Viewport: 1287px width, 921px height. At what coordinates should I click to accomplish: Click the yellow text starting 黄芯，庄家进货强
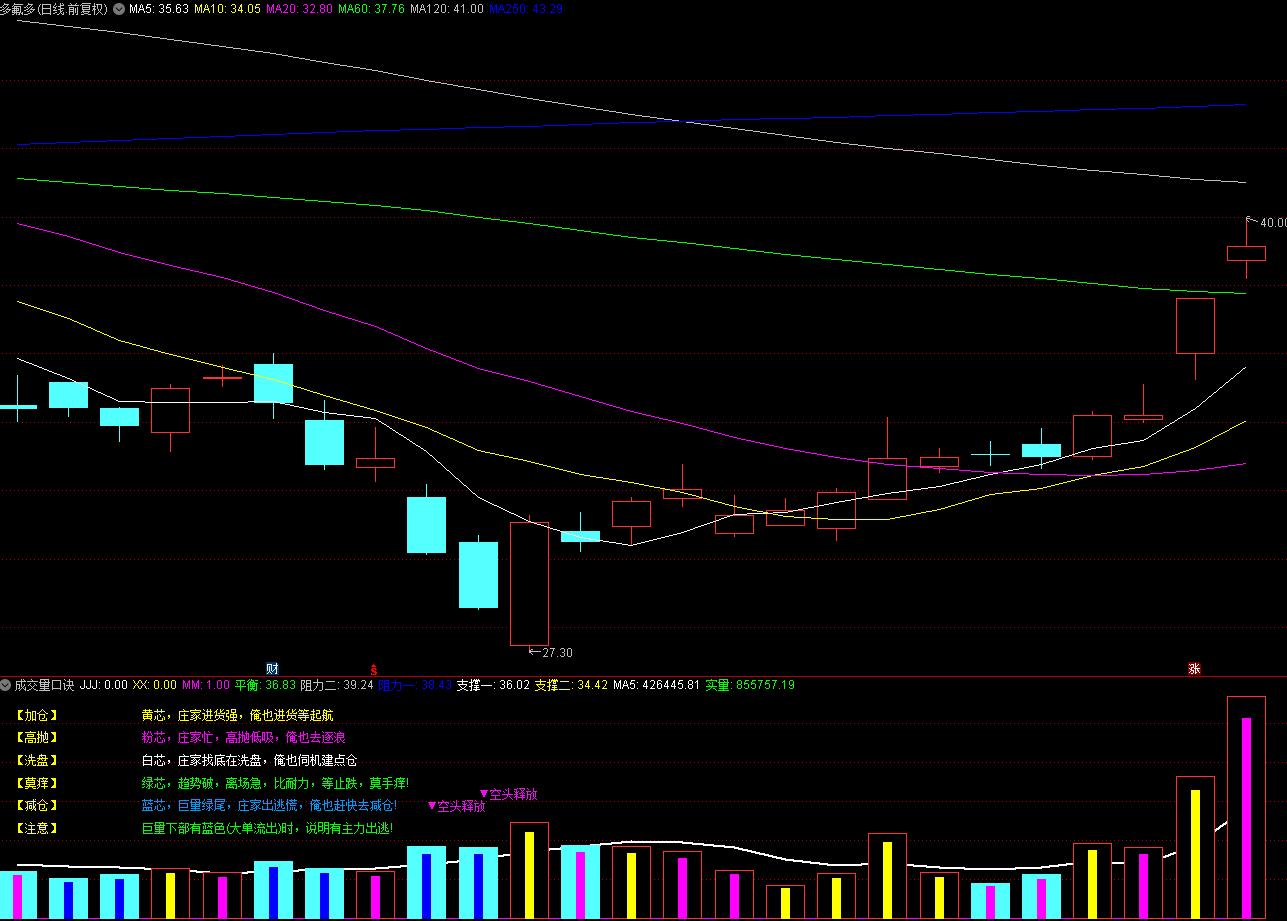238,716
